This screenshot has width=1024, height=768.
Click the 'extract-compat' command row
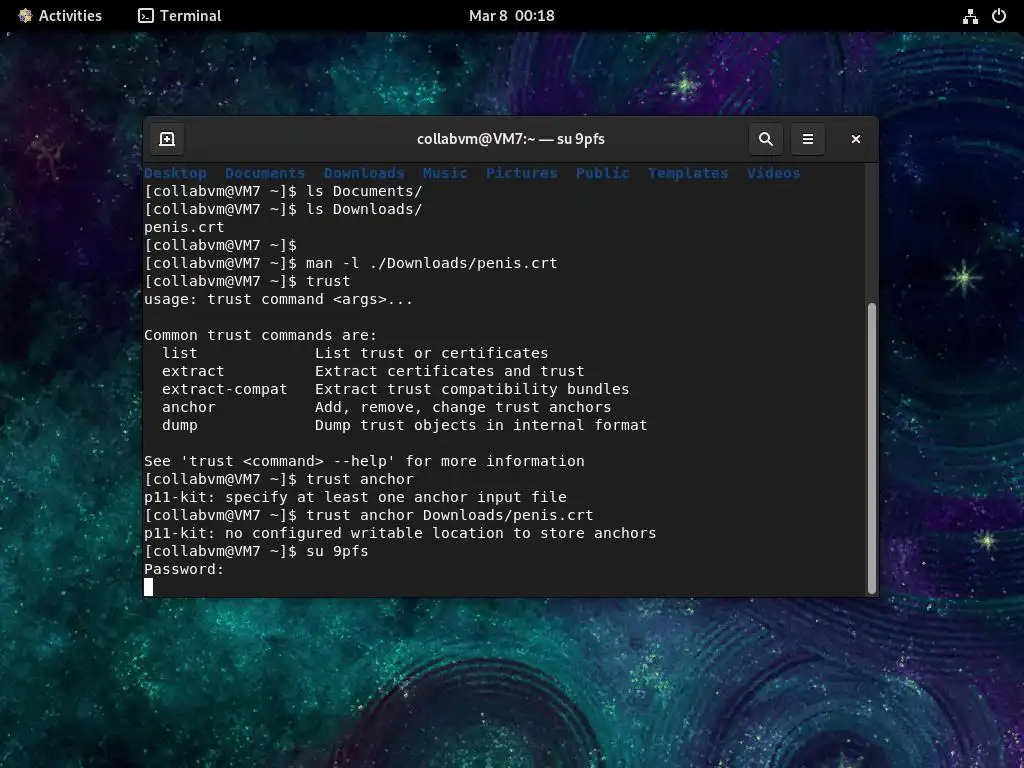click(x=396, y=389)
